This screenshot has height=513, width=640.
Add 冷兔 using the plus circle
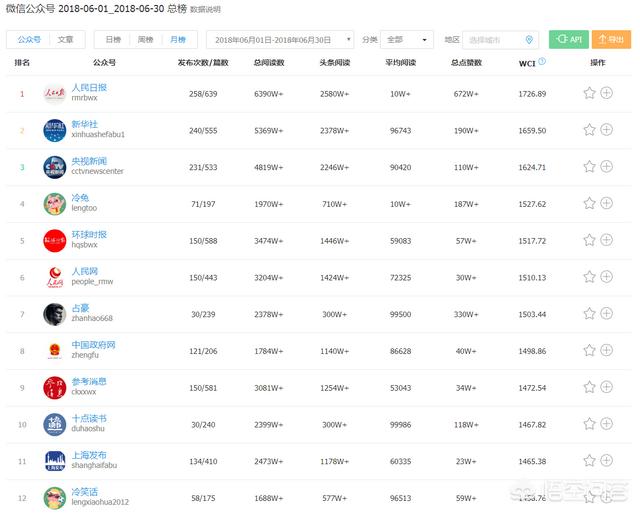[x=607, y=203]
